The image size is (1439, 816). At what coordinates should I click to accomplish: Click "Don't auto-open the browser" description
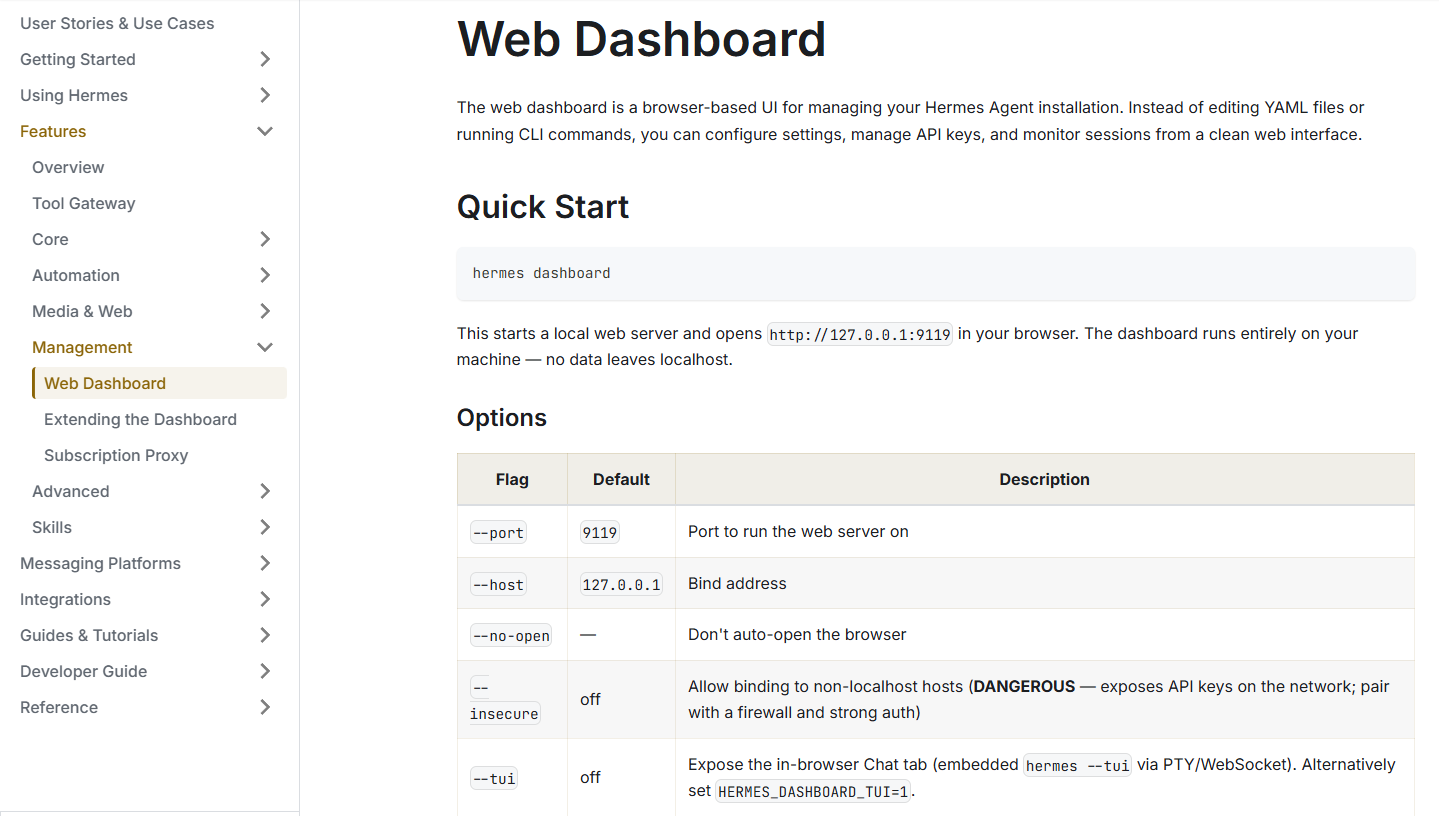click(x=797, y=635)
